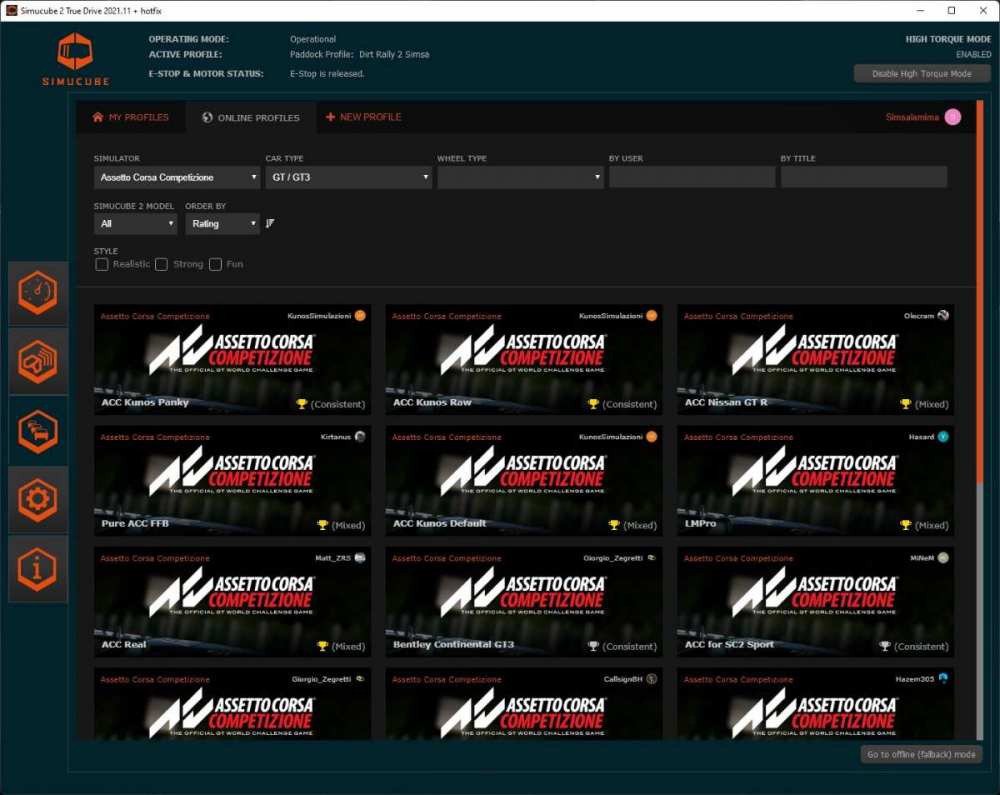Click trophy icon on Bentley Continental GT3 card
1000x795 pixels.
(x=593, y=646)
